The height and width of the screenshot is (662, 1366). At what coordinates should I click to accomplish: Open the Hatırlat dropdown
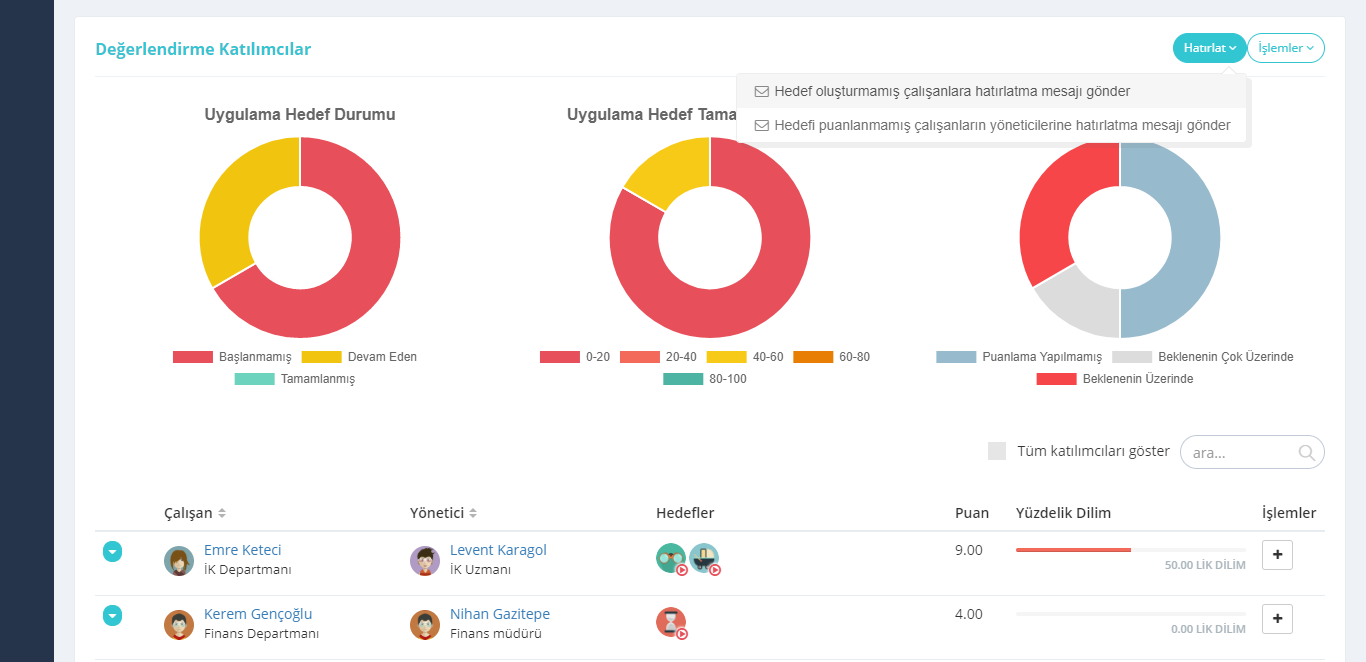point(1209,48)
